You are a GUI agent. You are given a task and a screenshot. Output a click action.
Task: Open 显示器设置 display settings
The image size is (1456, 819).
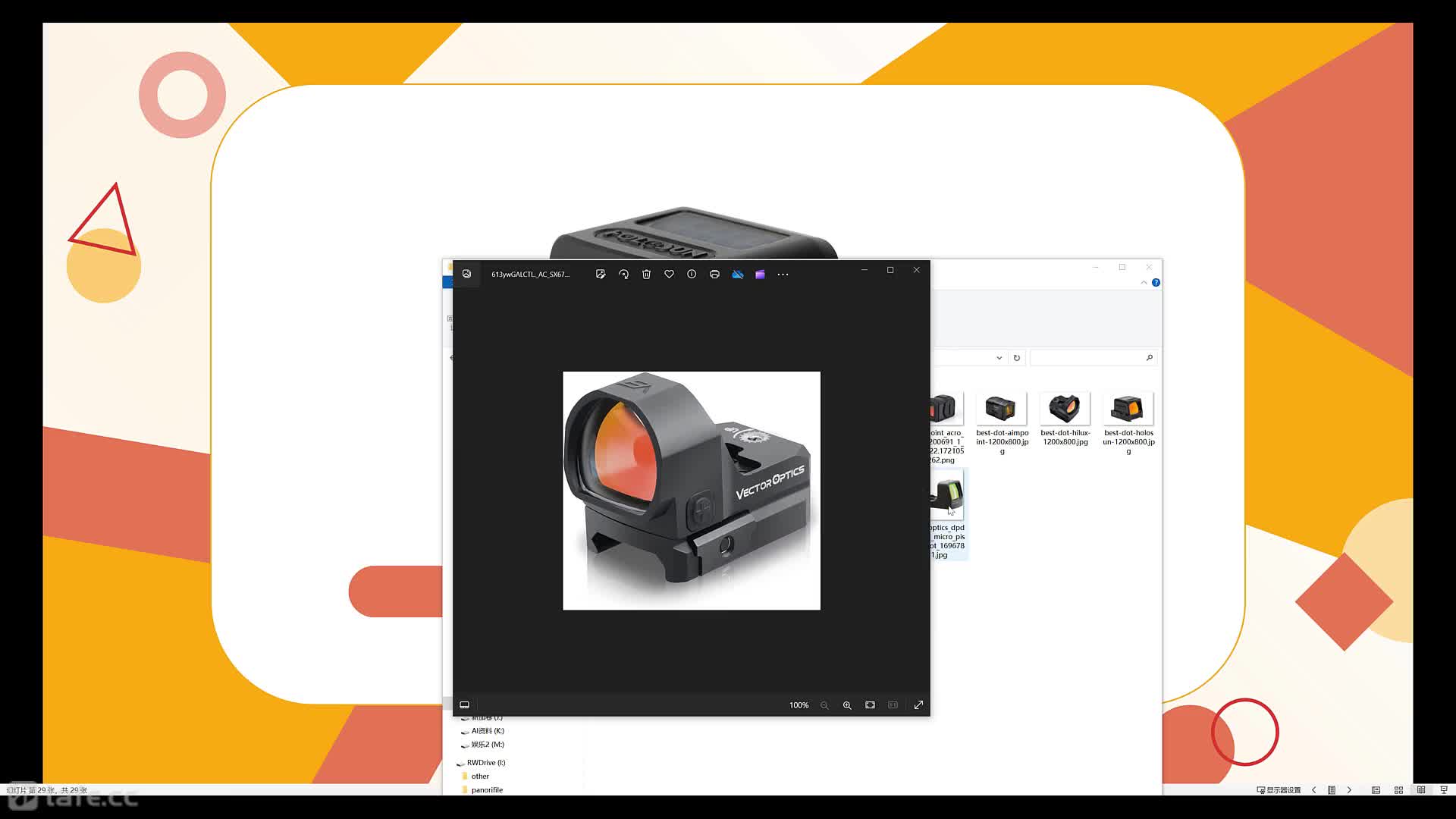pyautogui.click(x=1279, y=790)
